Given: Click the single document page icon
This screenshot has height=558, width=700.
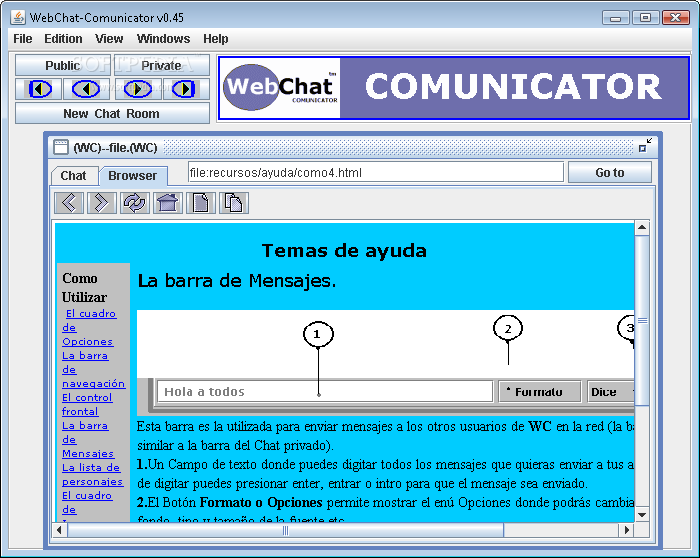Looking at the screenshot, I should [200, 203].
